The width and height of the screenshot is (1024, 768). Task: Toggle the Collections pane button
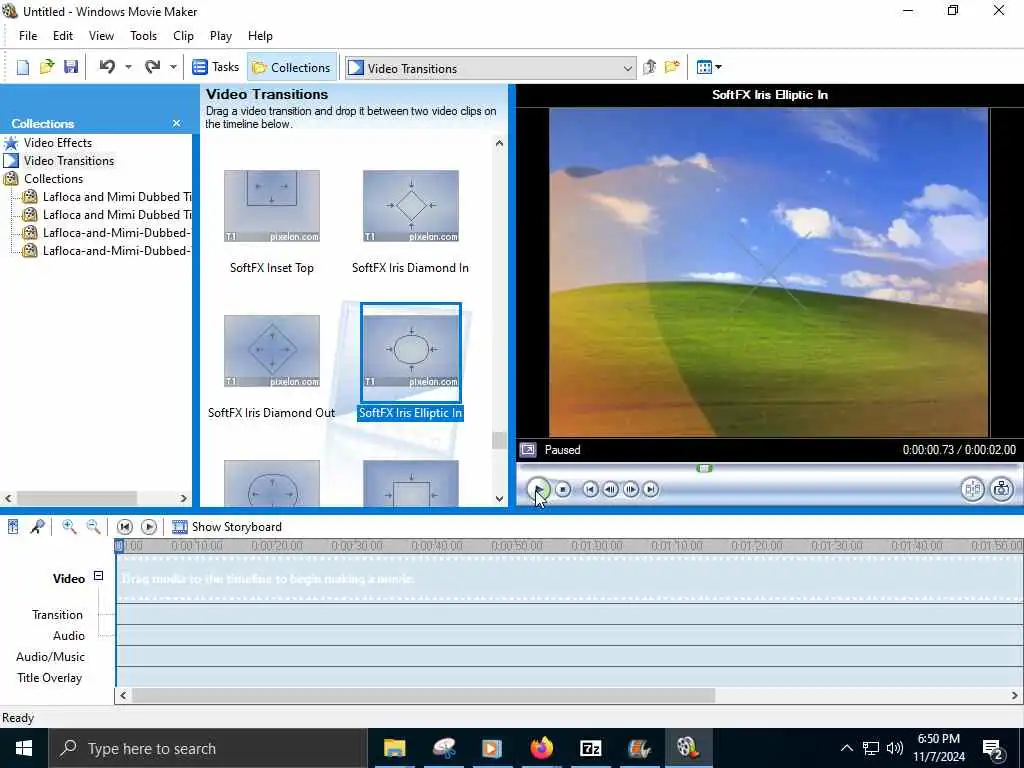click(292, 67)
